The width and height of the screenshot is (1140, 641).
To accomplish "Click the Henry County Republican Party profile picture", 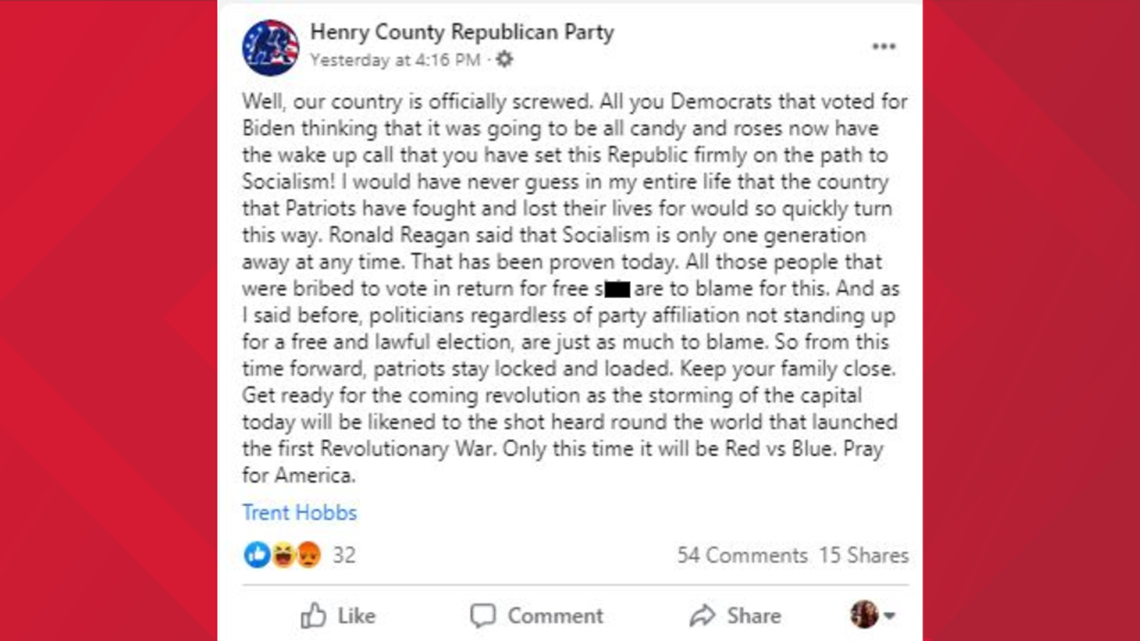I will [272, 44].
